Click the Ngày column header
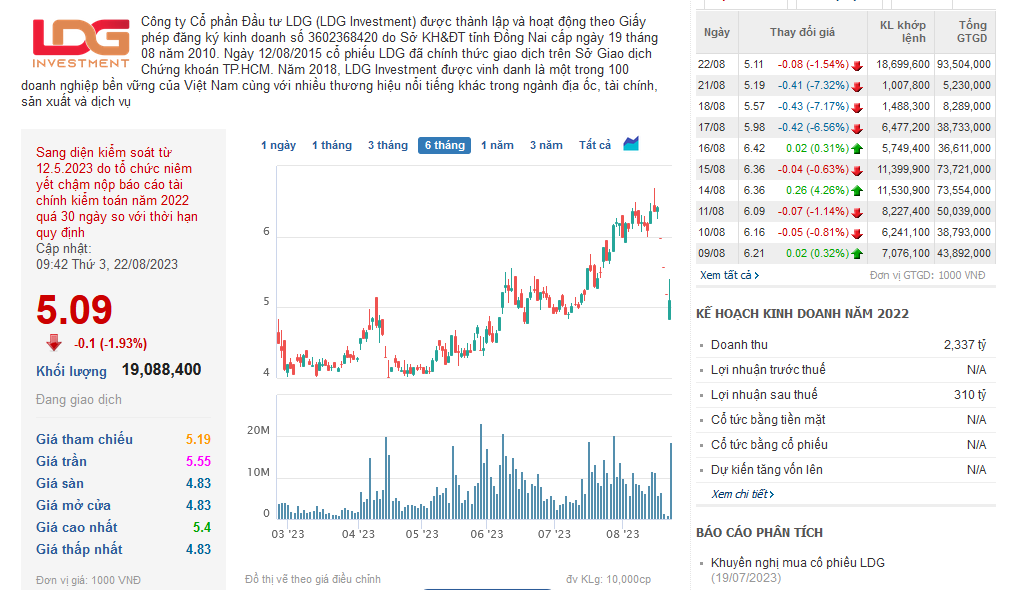 click(717, 32)
